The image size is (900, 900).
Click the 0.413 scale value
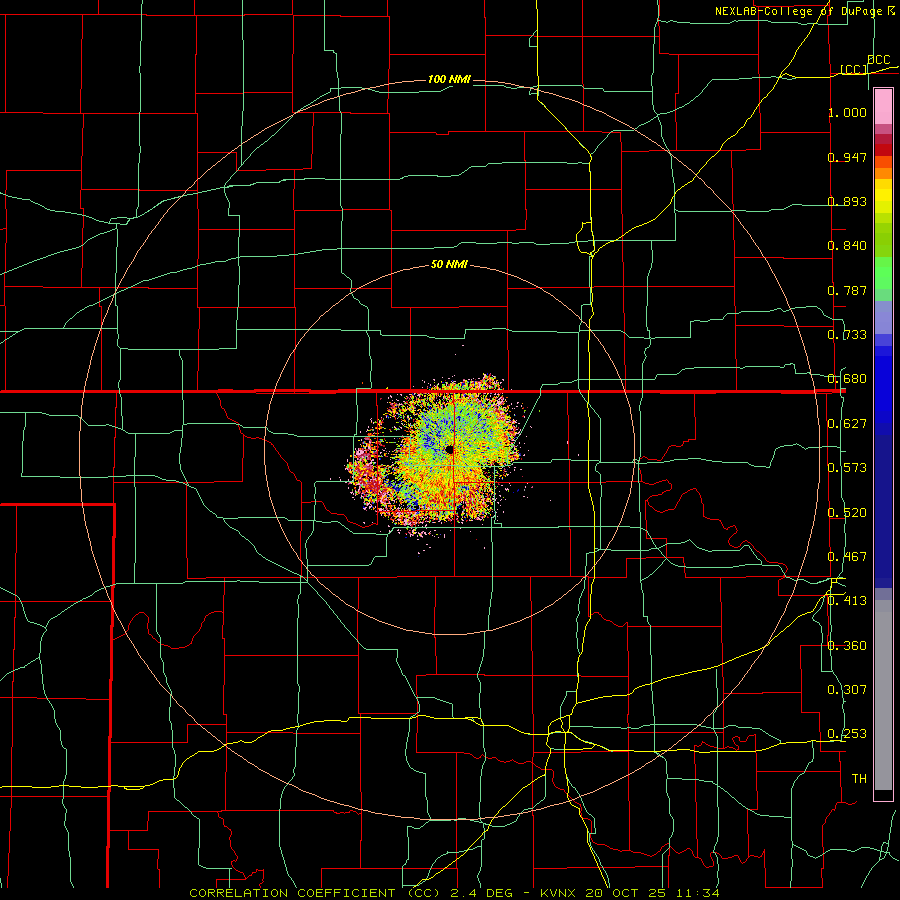tap(847, 601)
